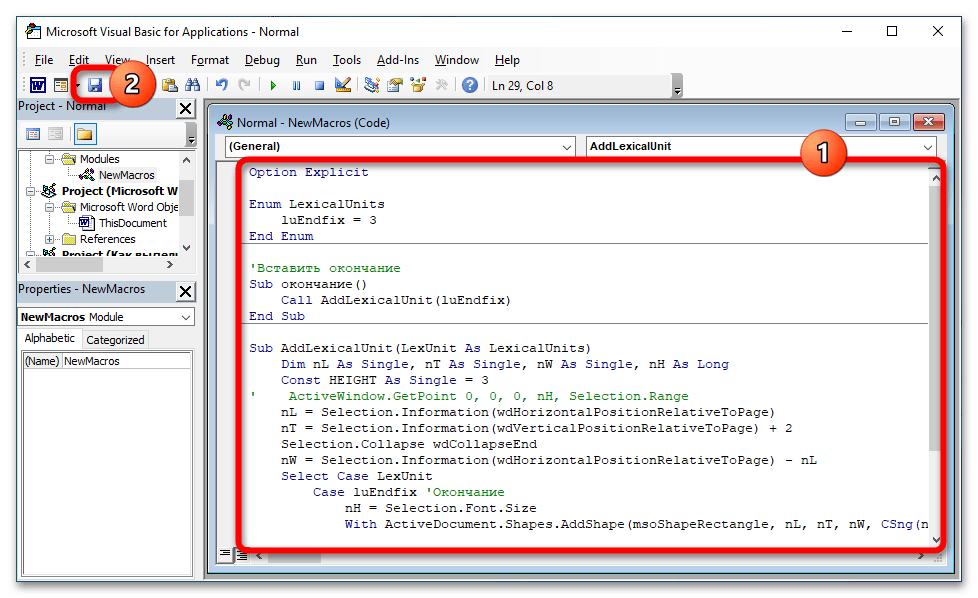This screenshot has height=598, width=978.
Task: Restore the NewMacros code window
Action: pyautogui.click(x=894, y=122)
